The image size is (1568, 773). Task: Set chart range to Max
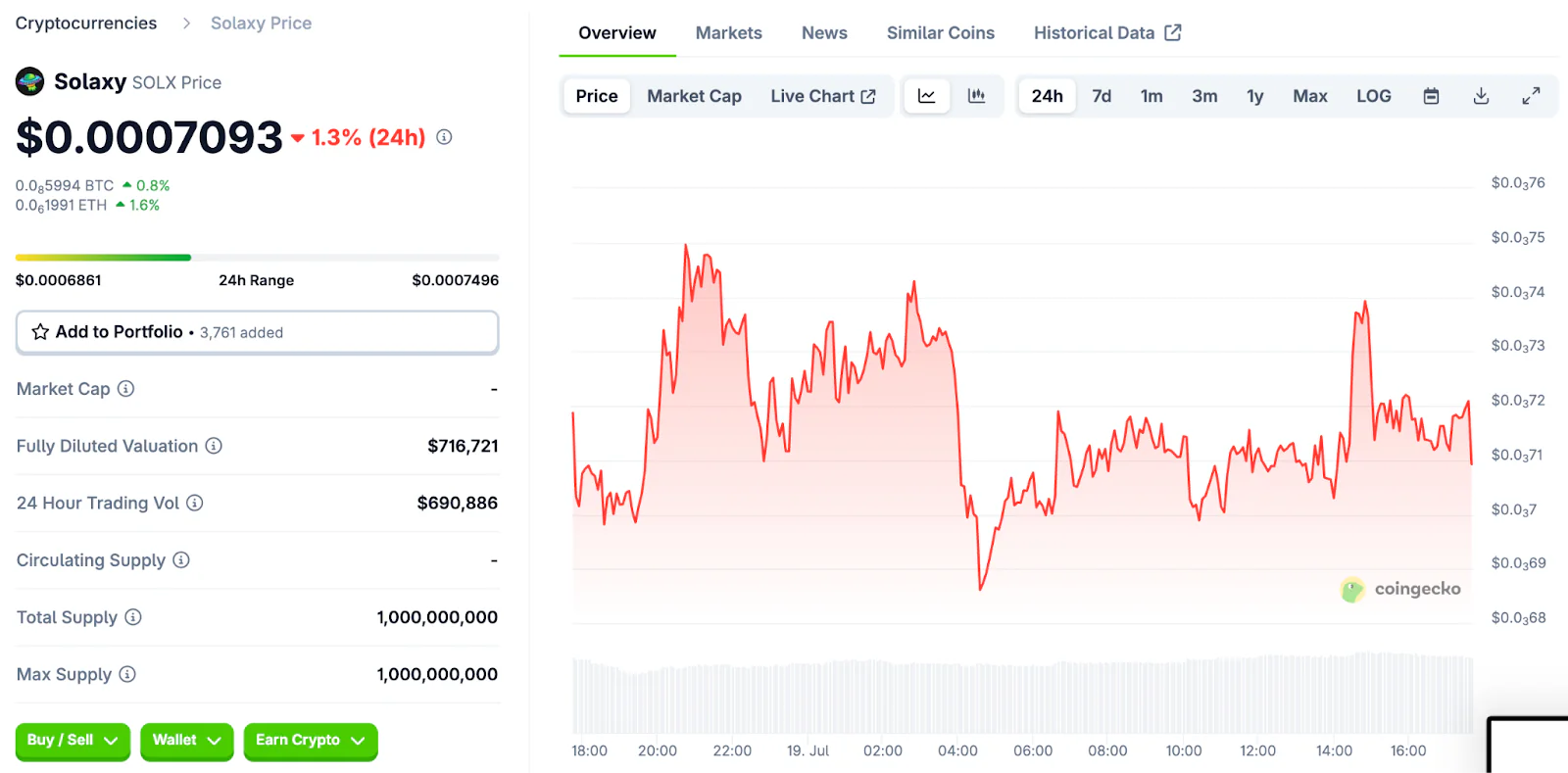[x=1310, y=96]
